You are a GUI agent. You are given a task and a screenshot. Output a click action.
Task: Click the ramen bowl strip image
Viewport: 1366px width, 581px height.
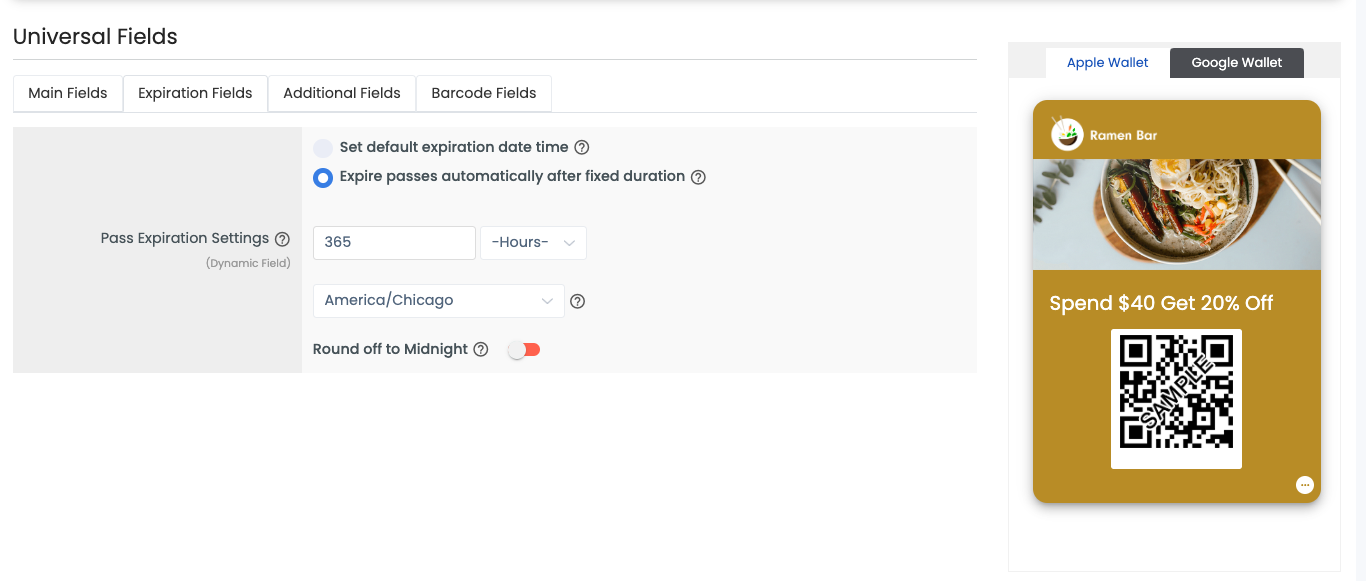click(1177, 215)
